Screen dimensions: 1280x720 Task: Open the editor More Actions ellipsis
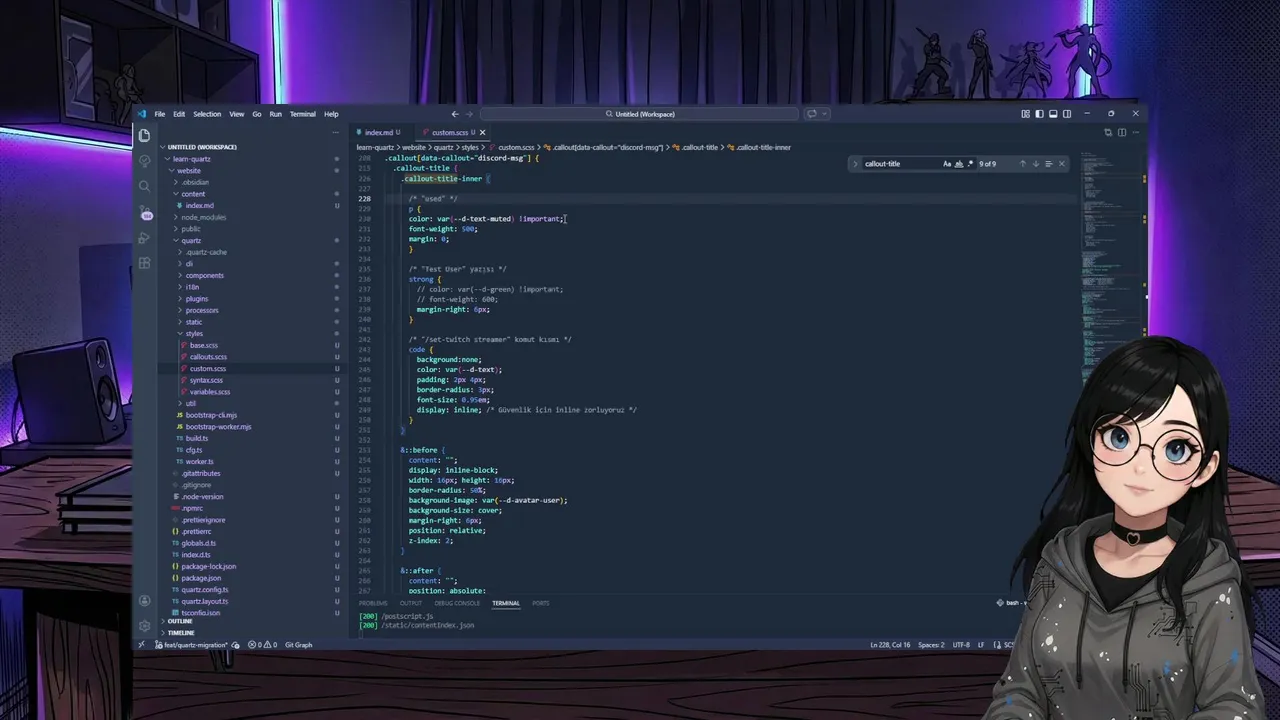(x=1136, y=132)
